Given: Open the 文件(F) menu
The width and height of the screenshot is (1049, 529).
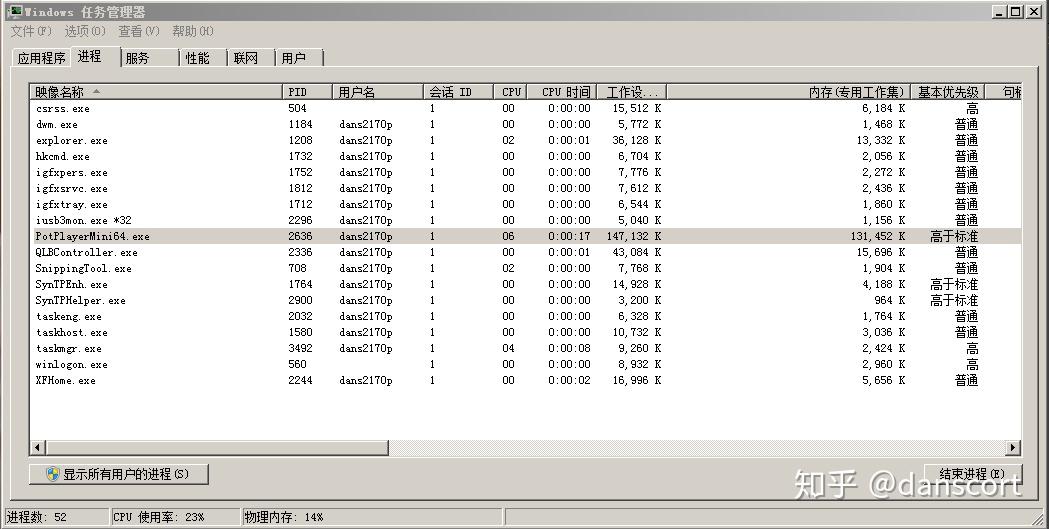Looking at the screenshot, I should point(31,31).
